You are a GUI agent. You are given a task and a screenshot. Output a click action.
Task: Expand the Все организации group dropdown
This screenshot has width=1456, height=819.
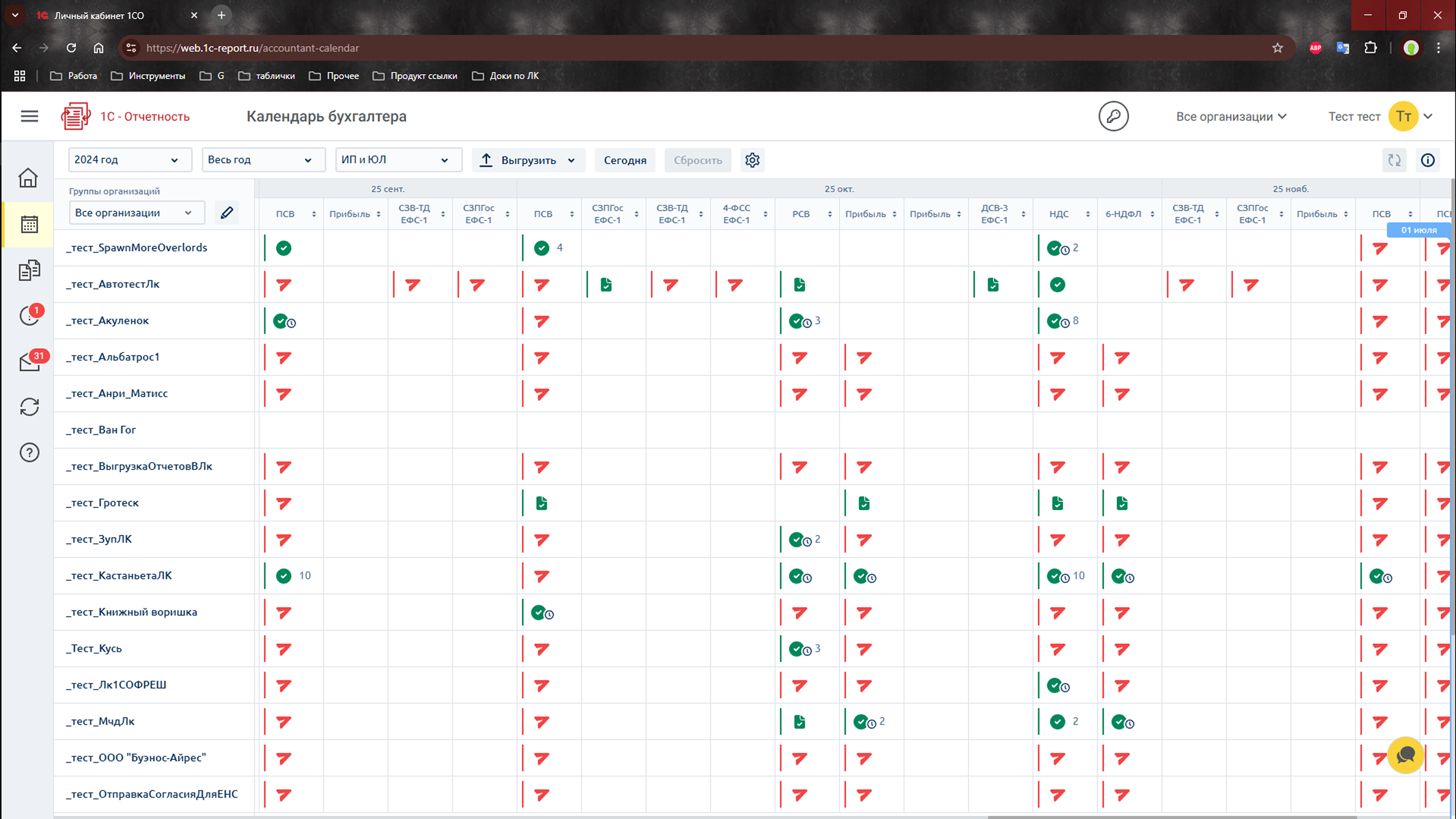(136, 213)
